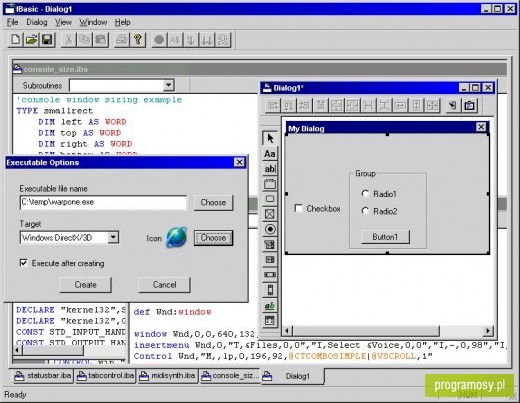Open the File menu
Screen dimensions: 520x403
12,22
